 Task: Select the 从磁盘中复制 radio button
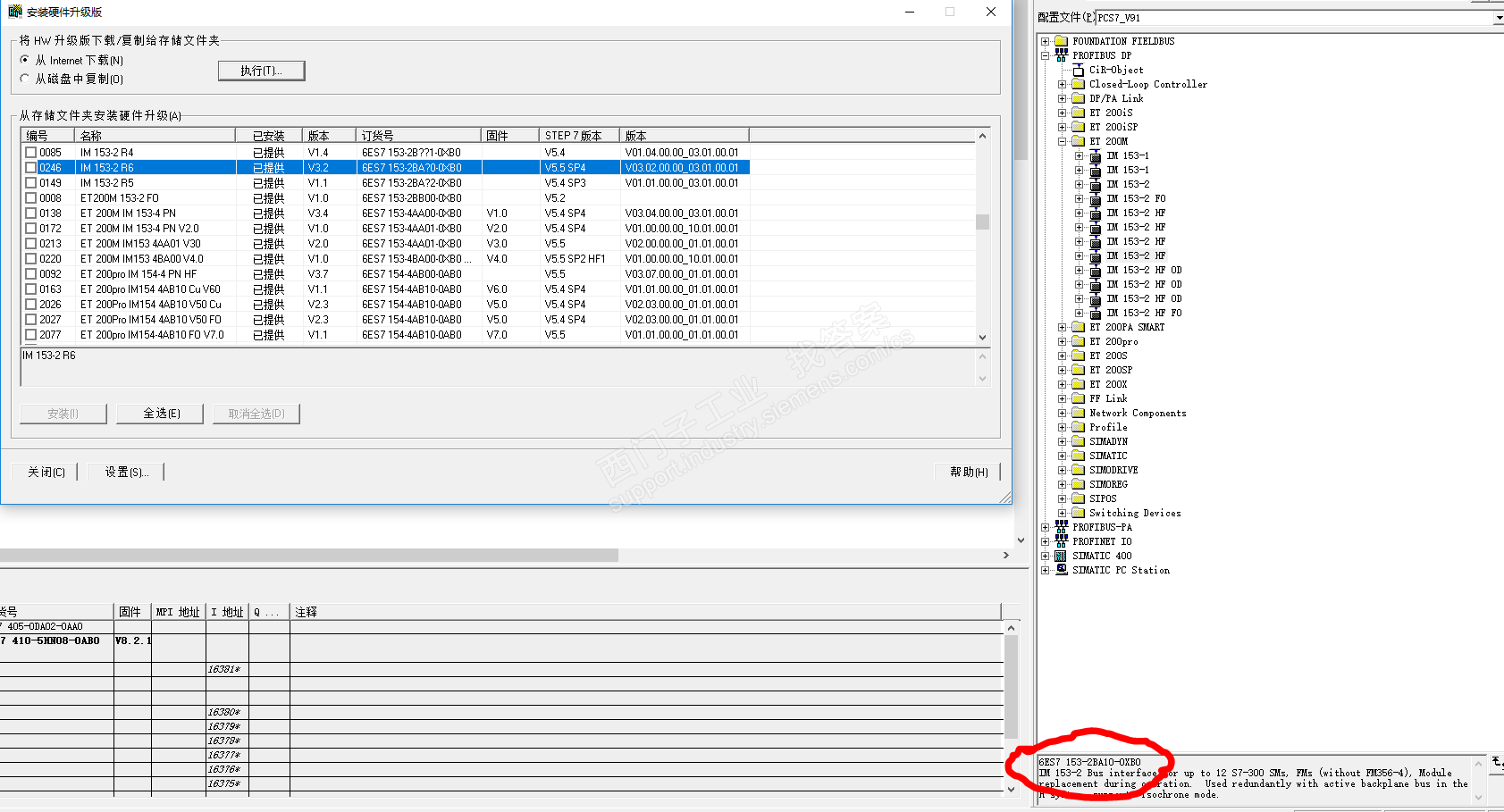[25, 79]
